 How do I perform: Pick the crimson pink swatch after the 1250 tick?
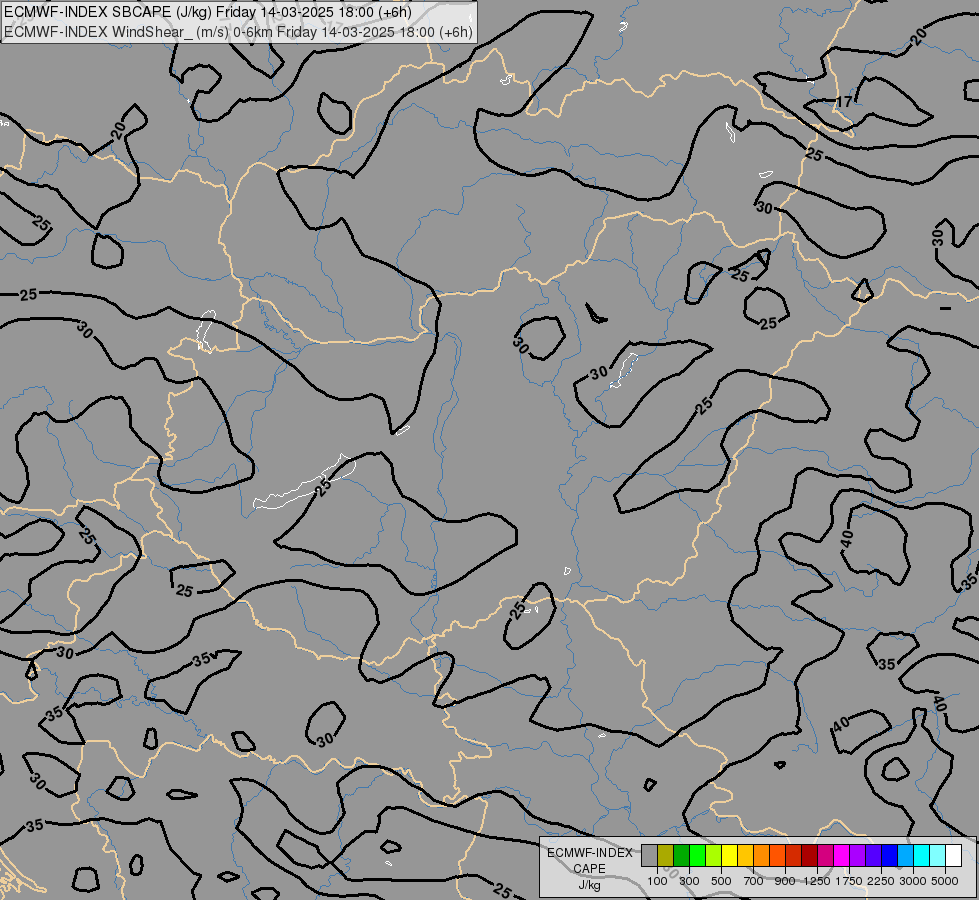pyautogui.click(x=825, y=856)
